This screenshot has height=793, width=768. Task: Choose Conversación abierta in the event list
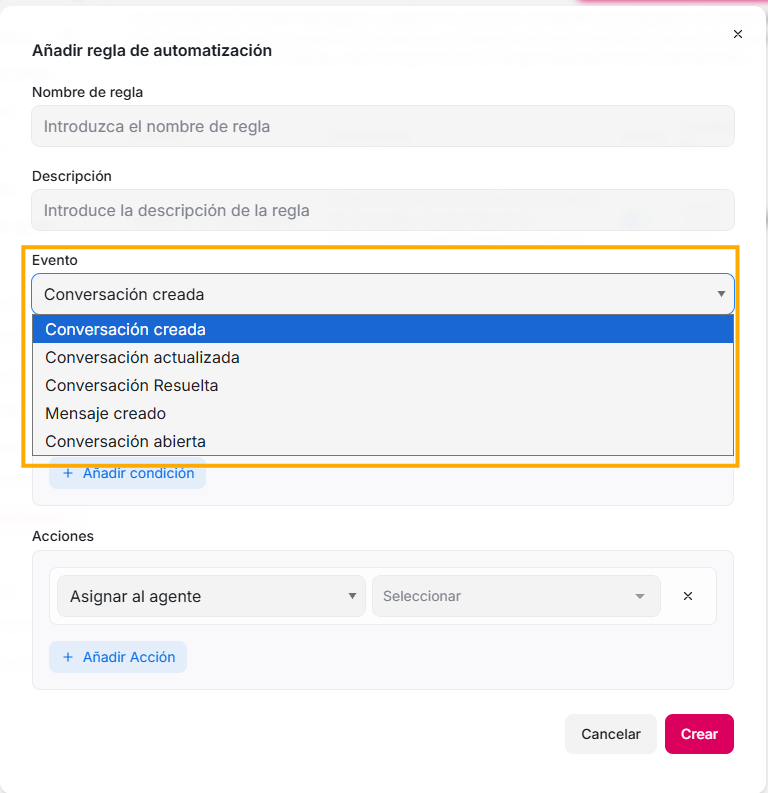383,441
